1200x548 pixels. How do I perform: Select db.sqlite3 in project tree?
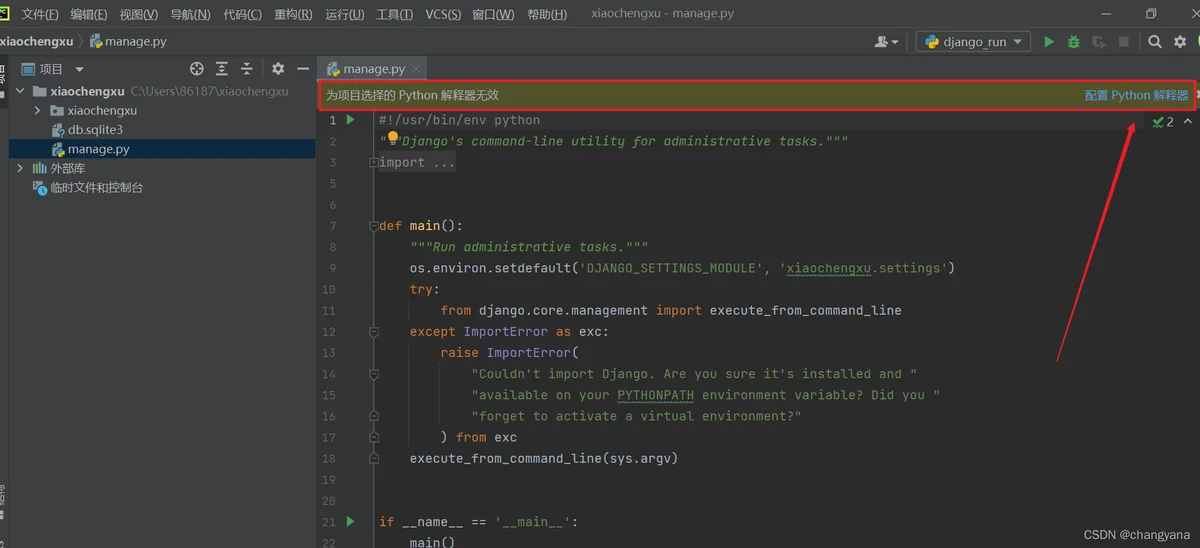pyautogui.click(x=95, y=130)
